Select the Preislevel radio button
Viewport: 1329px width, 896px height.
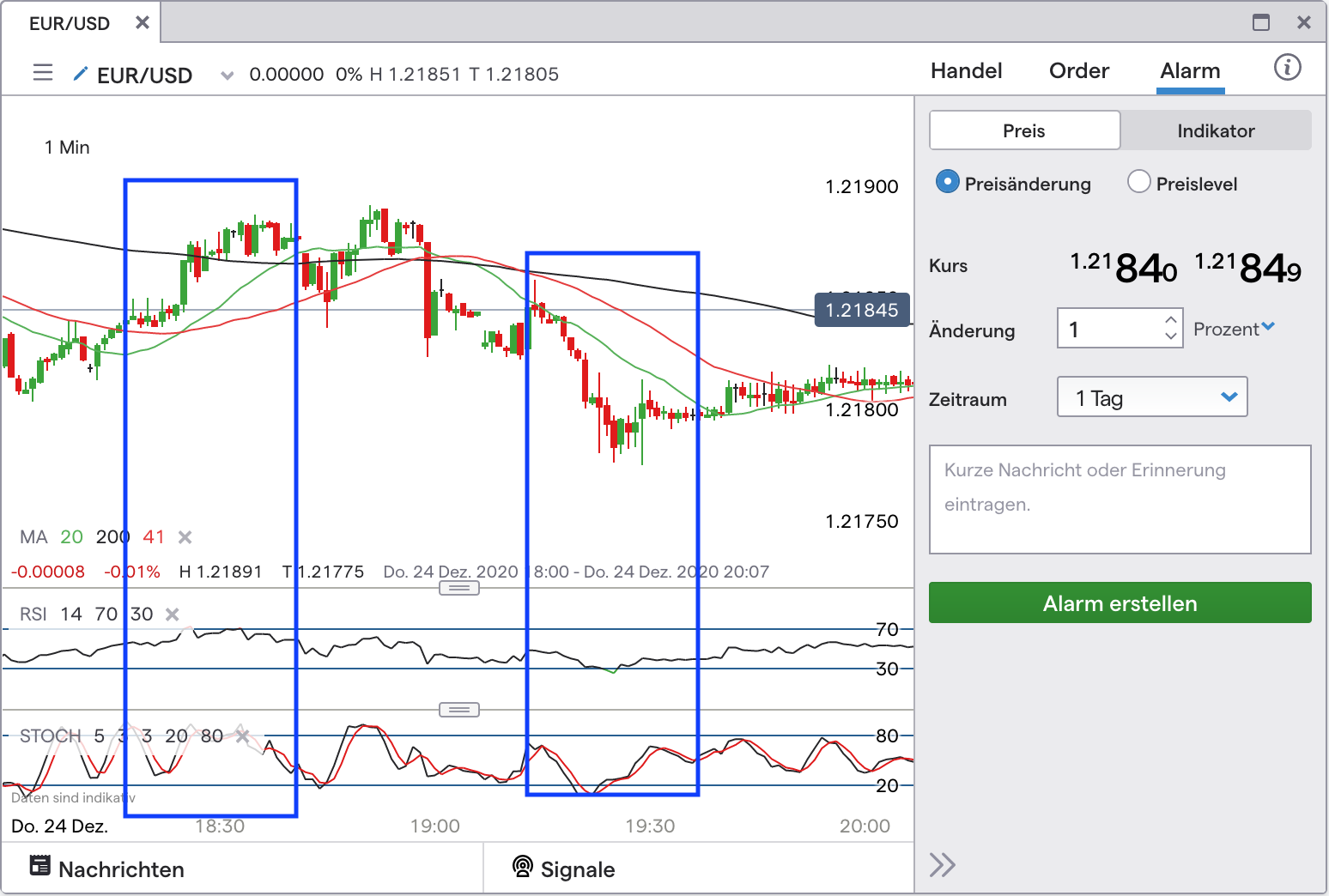pyautogui.click(x=1138, y=182)
